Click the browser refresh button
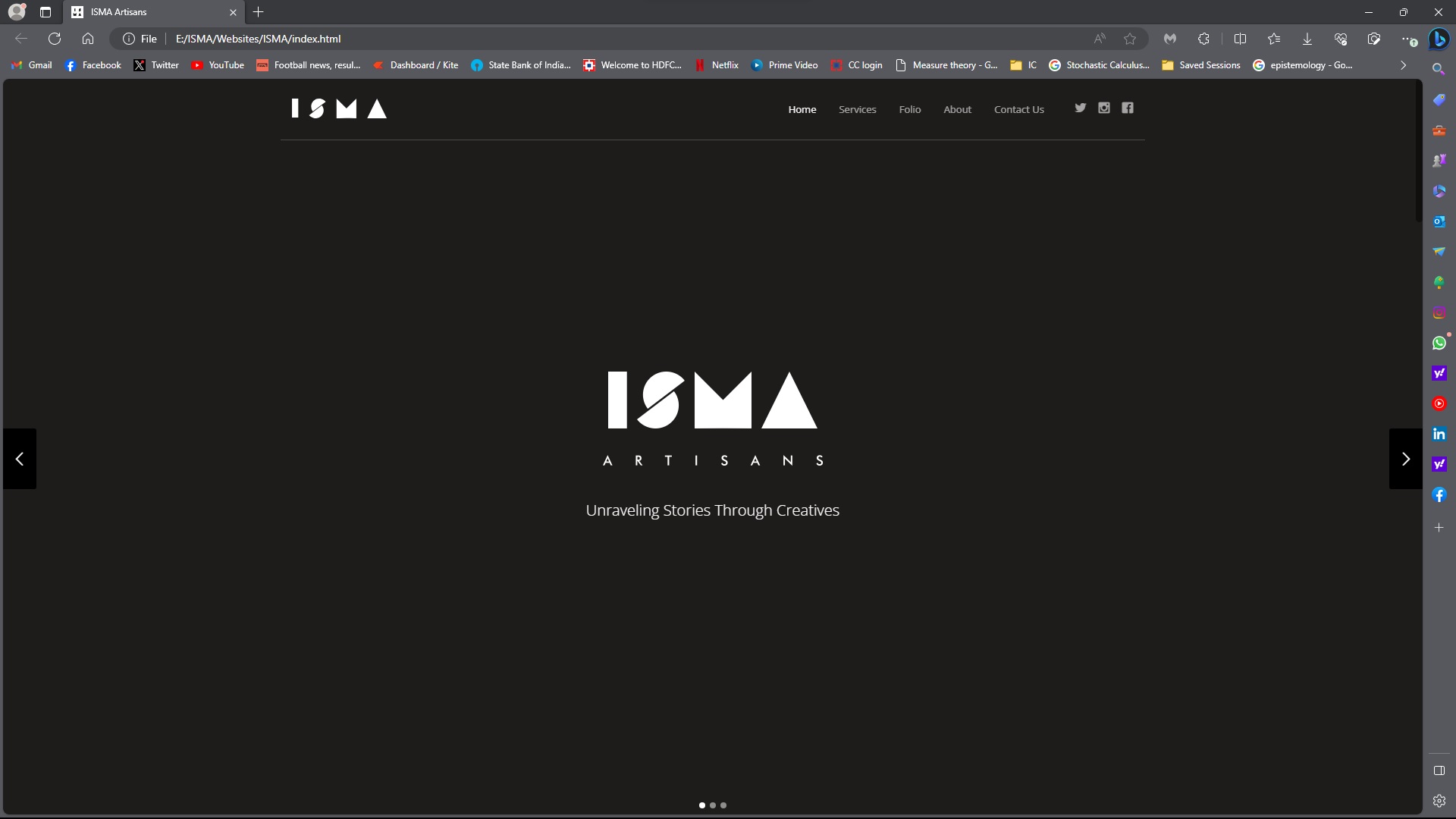Image resolution: width=1456 pixels, height=819 pixels. click(55, 39)
